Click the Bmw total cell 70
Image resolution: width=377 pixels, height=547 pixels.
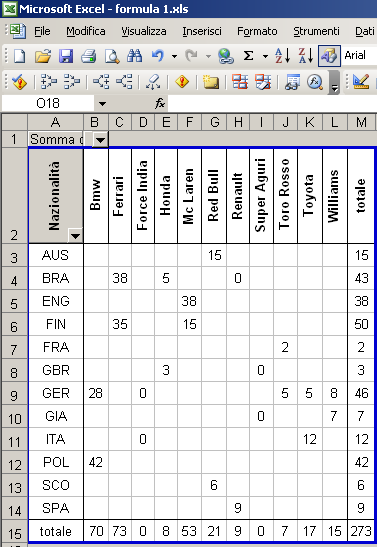click(x=96, y=531)
